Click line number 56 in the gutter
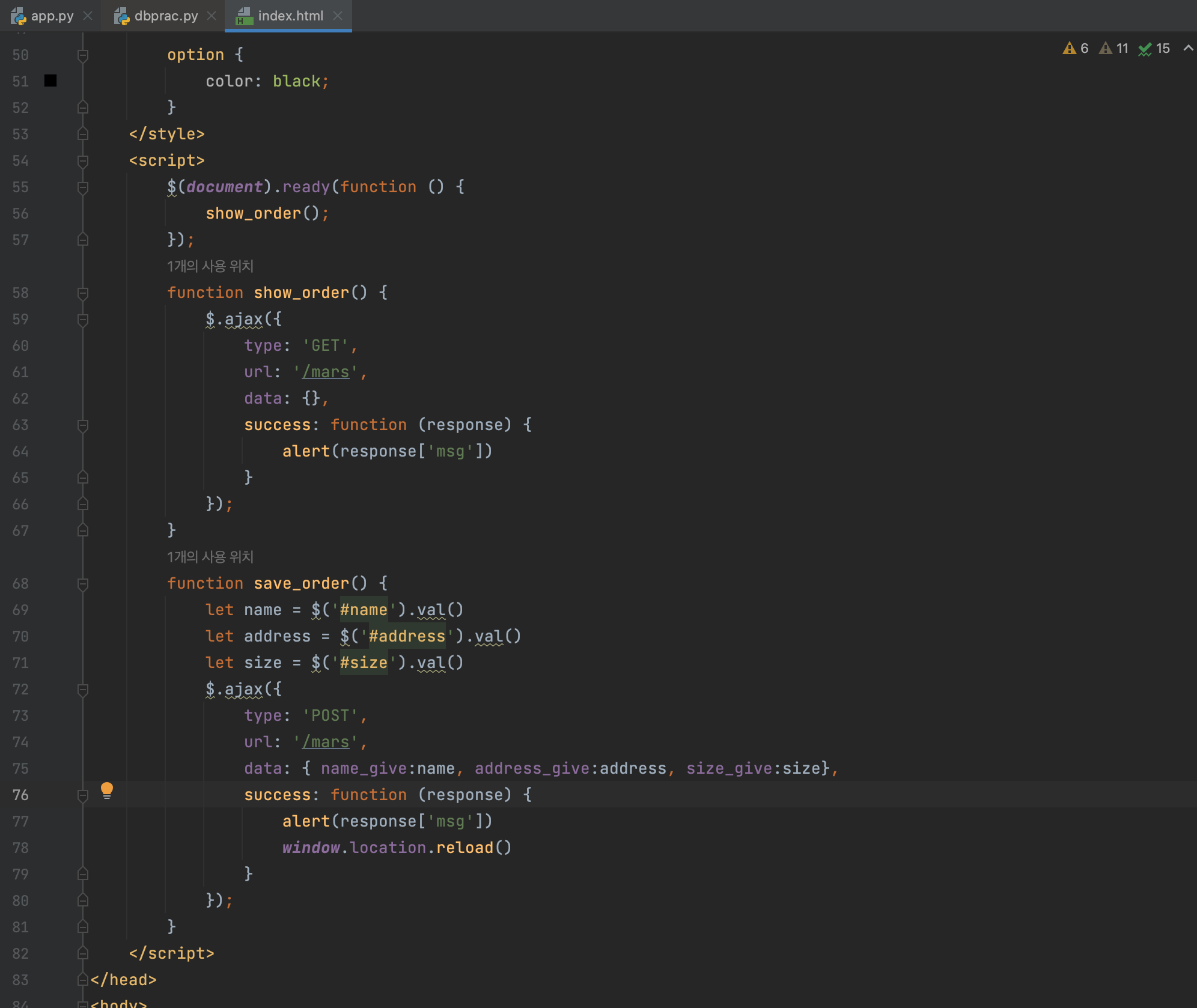The height and width of the screenshot is (1008, 1197). 20,213
